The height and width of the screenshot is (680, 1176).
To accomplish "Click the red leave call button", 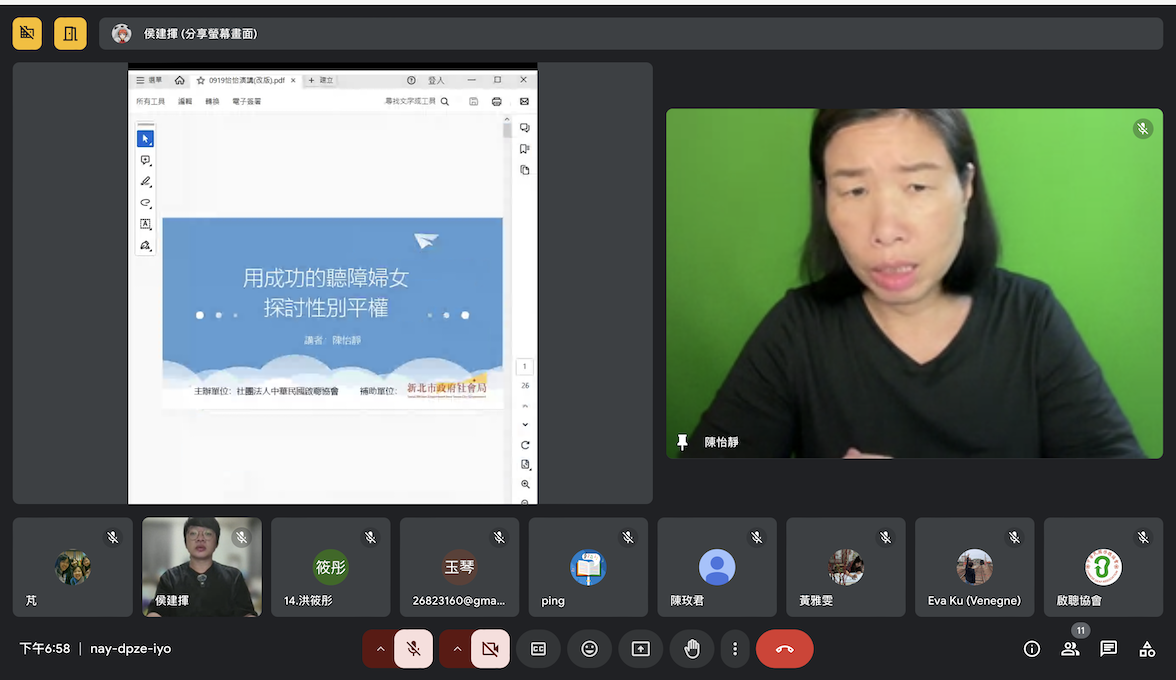I will point(784,649).
